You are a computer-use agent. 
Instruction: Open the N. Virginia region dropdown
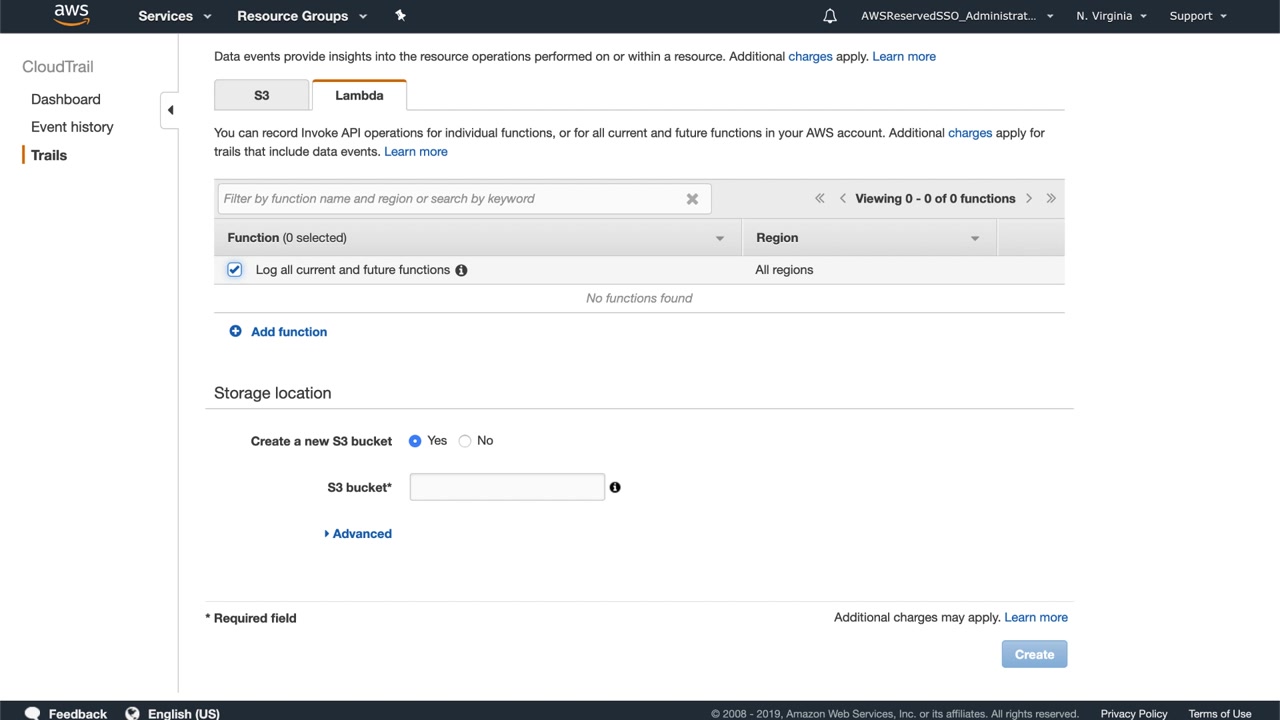pos(1111,16)
